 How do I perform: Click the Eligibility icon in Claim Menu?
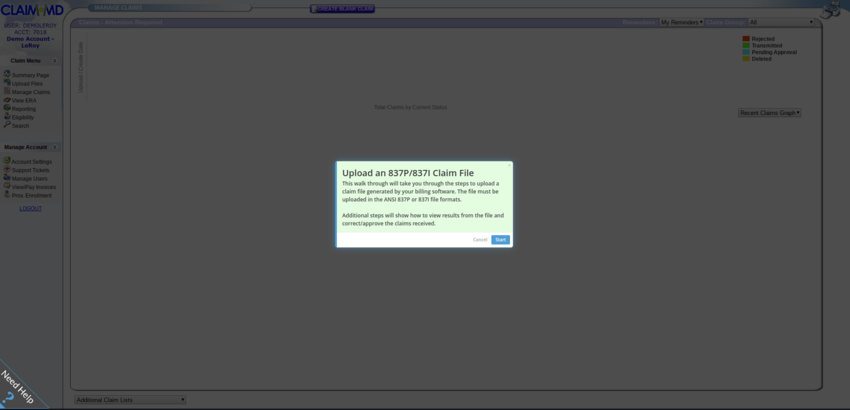pyautogui.click(x=7, y=117)
